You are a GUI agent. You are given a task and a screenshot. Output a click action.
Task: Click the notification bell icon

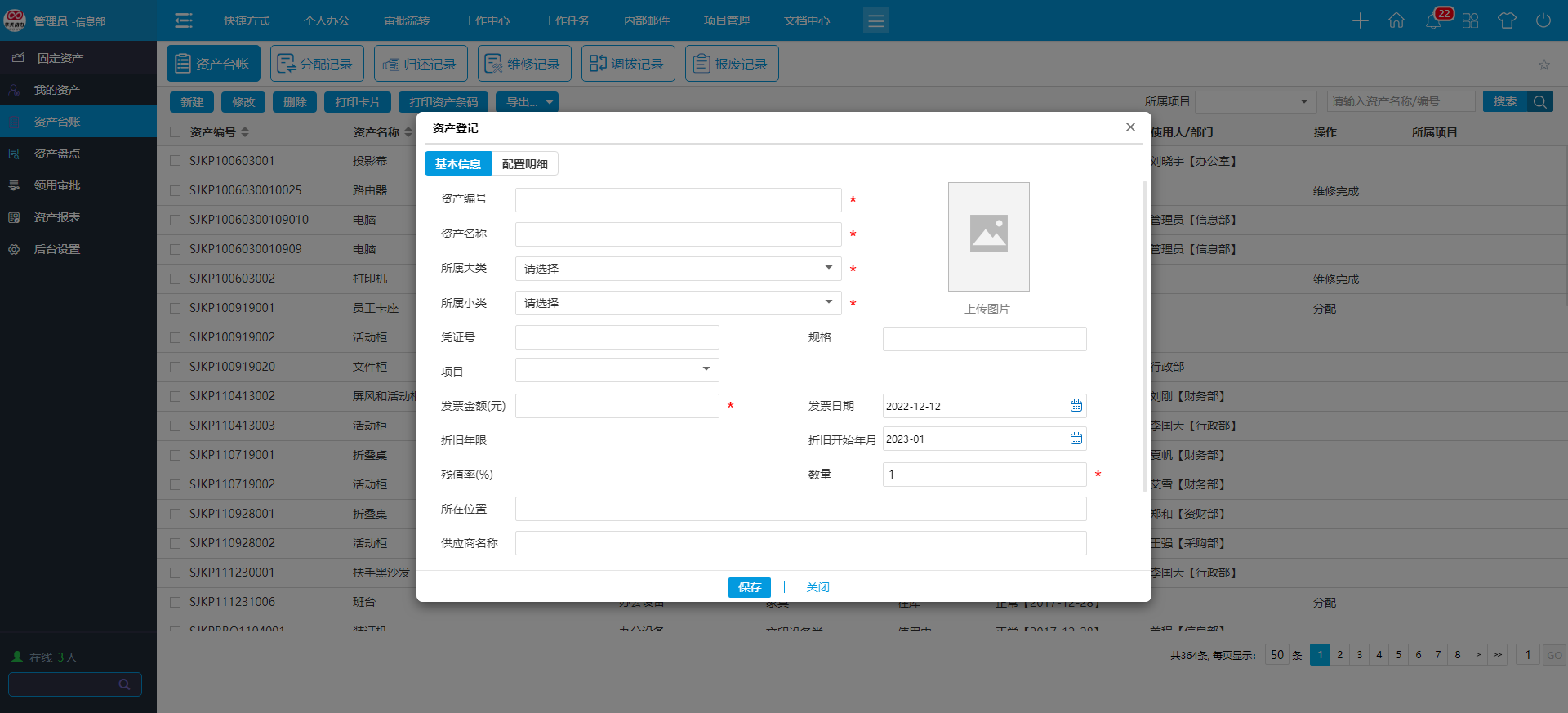[x=1433, y=21]
